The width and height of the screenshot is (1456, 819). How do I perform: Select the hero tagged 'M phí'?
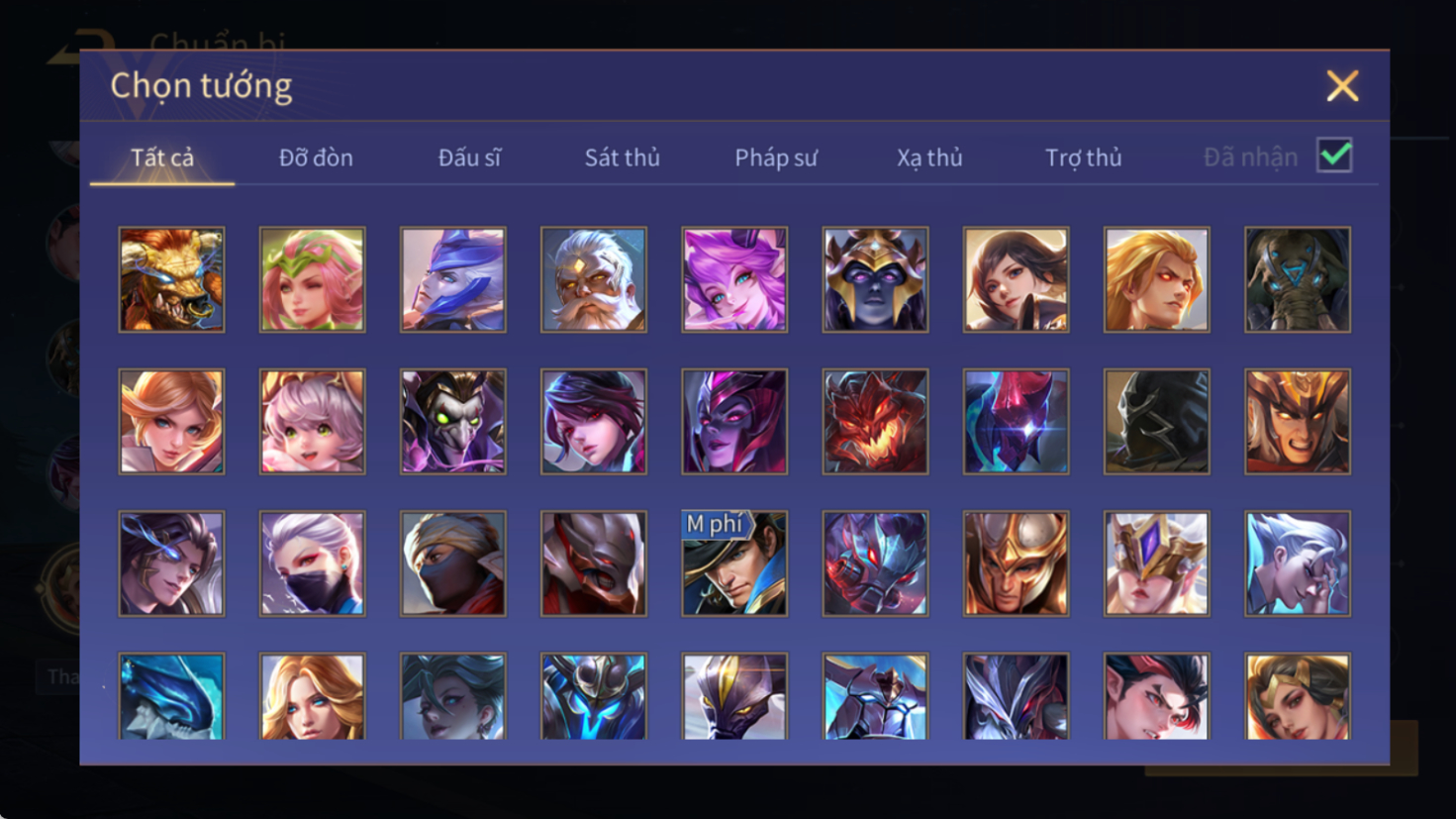click(734, 563)
